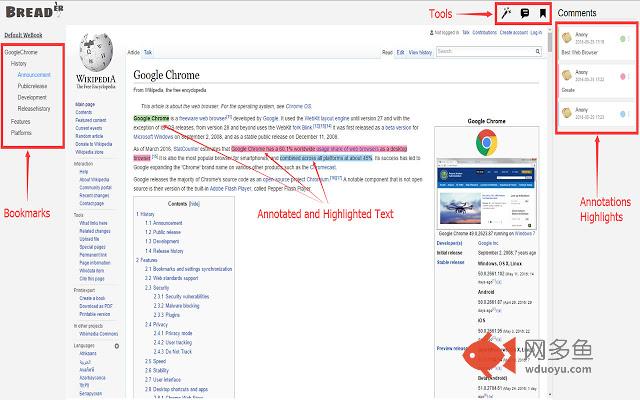Click the avatar on the third comment card

point(567,113)
